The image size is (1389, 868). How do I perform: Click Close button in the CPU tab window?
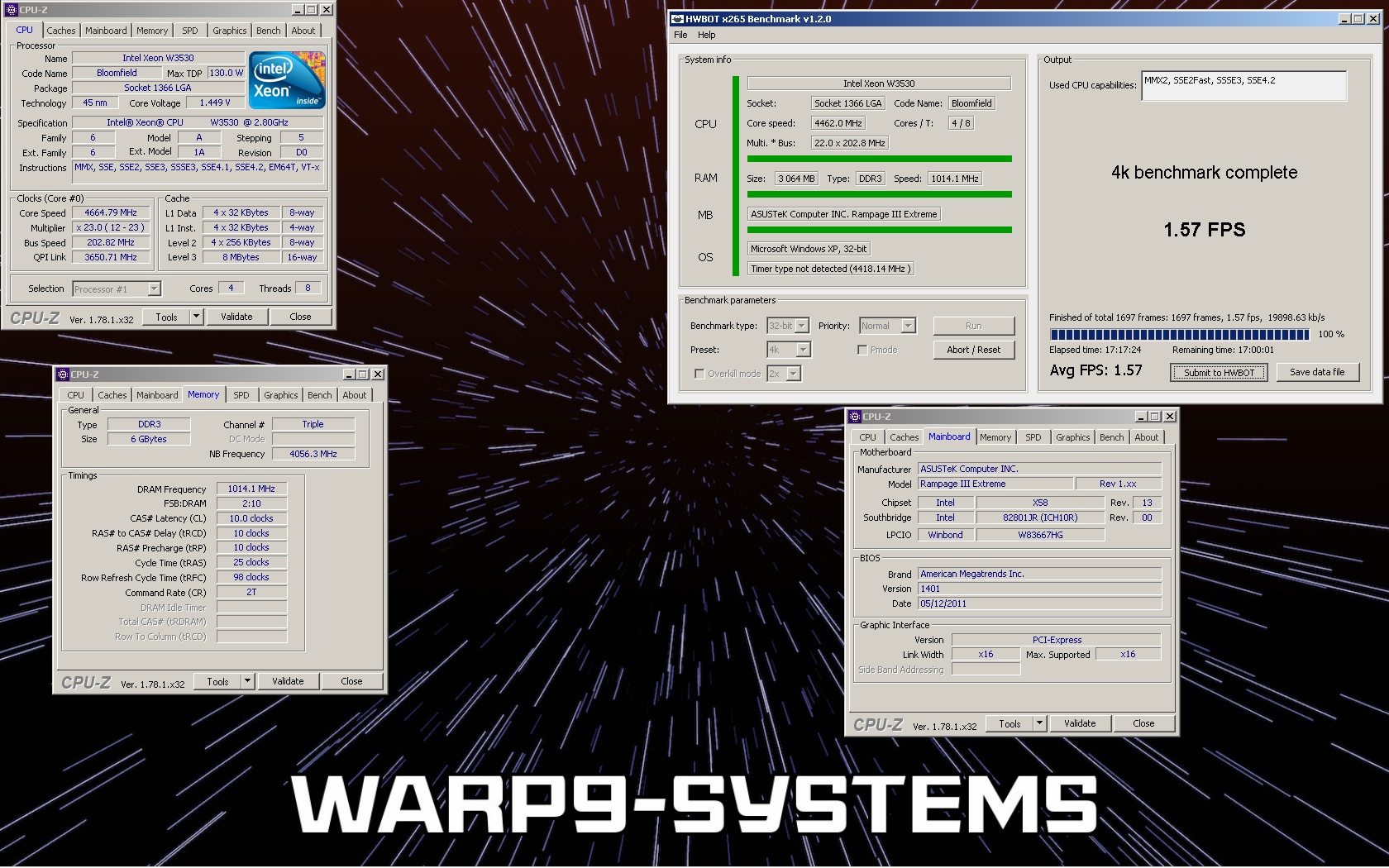(x=300, y=317)
